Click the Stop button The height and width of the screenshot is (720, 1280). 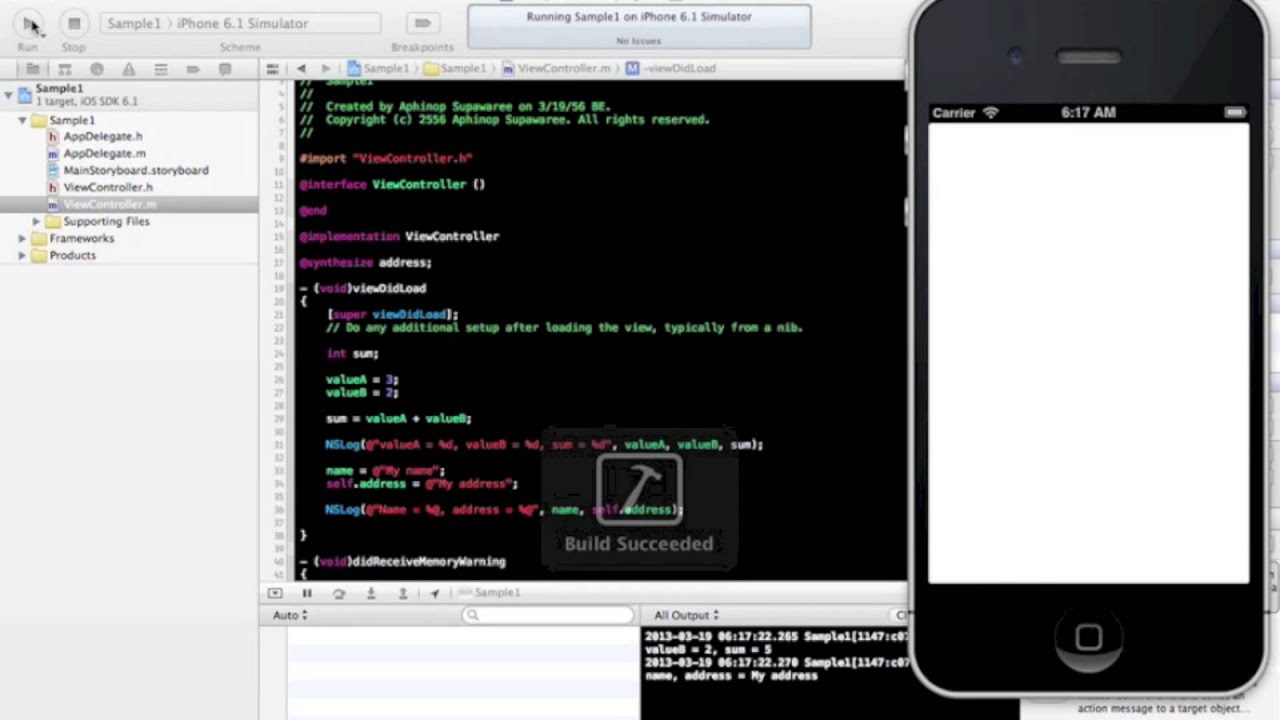pyautogui.click(x=74, y=23)
